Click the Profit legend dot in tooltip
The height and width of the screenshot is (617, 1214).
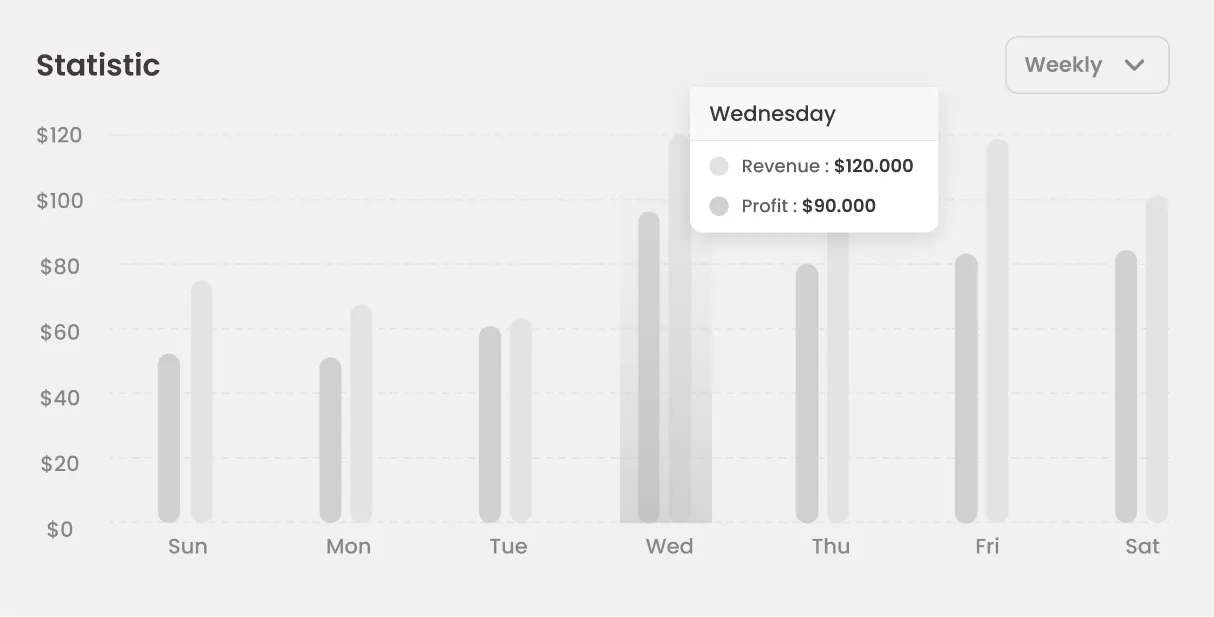coord(719,206)
